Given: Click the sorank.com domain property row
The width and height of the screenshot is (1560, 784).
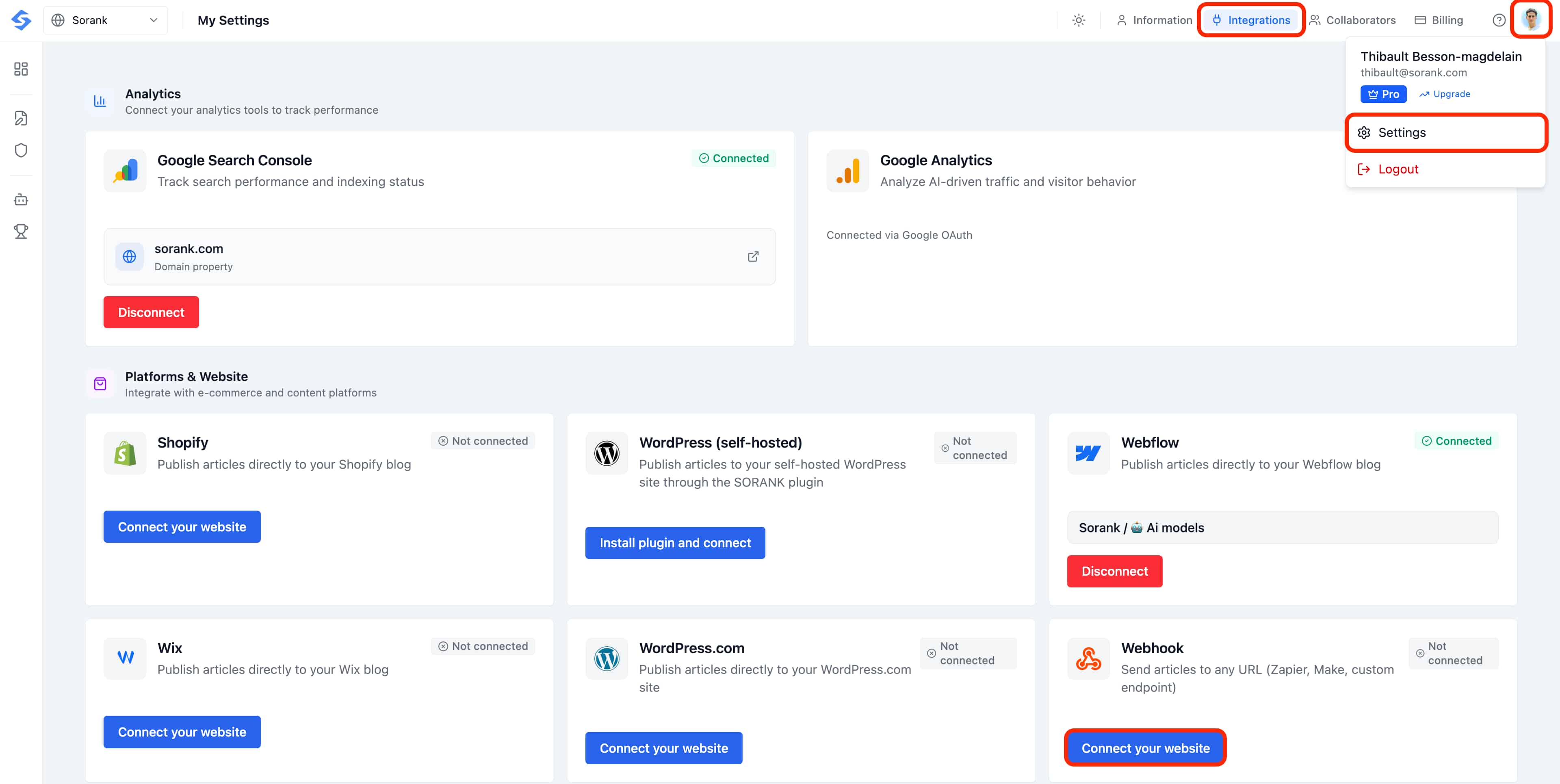Looking at the screenshot, I should click(x=440, y=257).
